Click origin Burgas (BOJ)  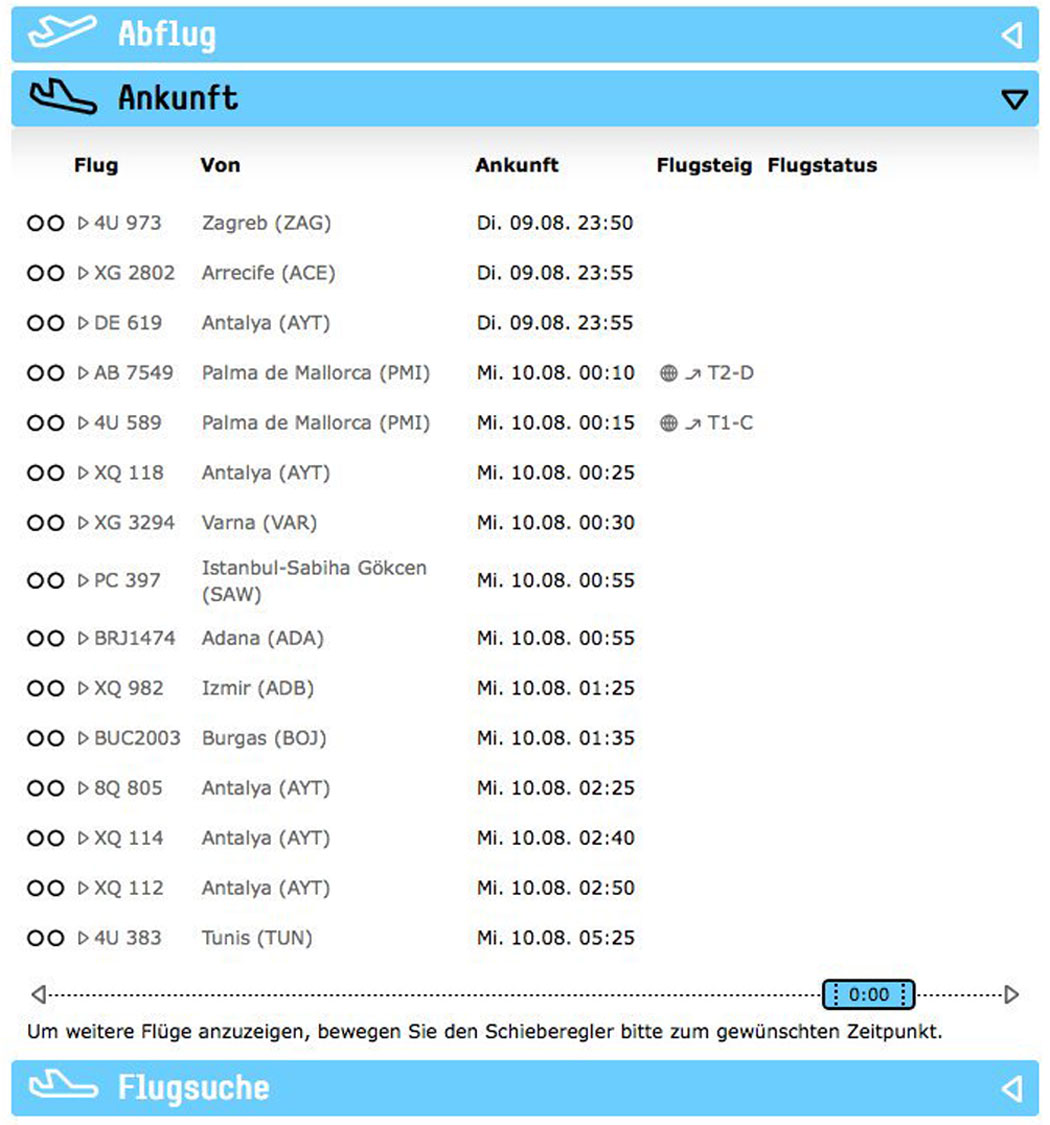264,739
